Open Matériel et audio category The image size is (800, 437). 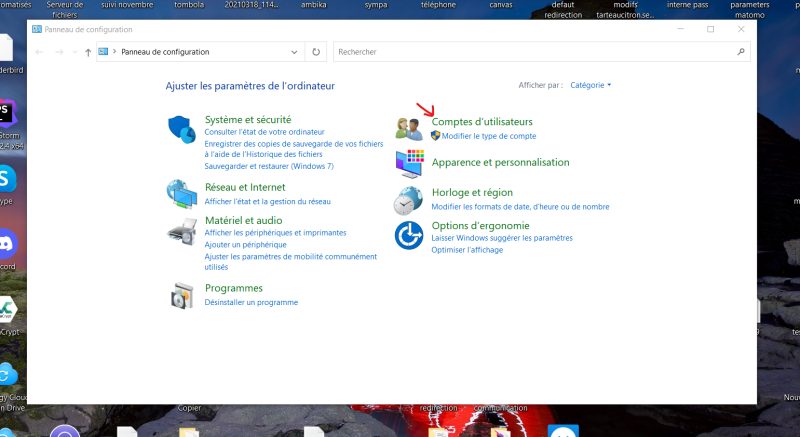click(x=243, y=220)
